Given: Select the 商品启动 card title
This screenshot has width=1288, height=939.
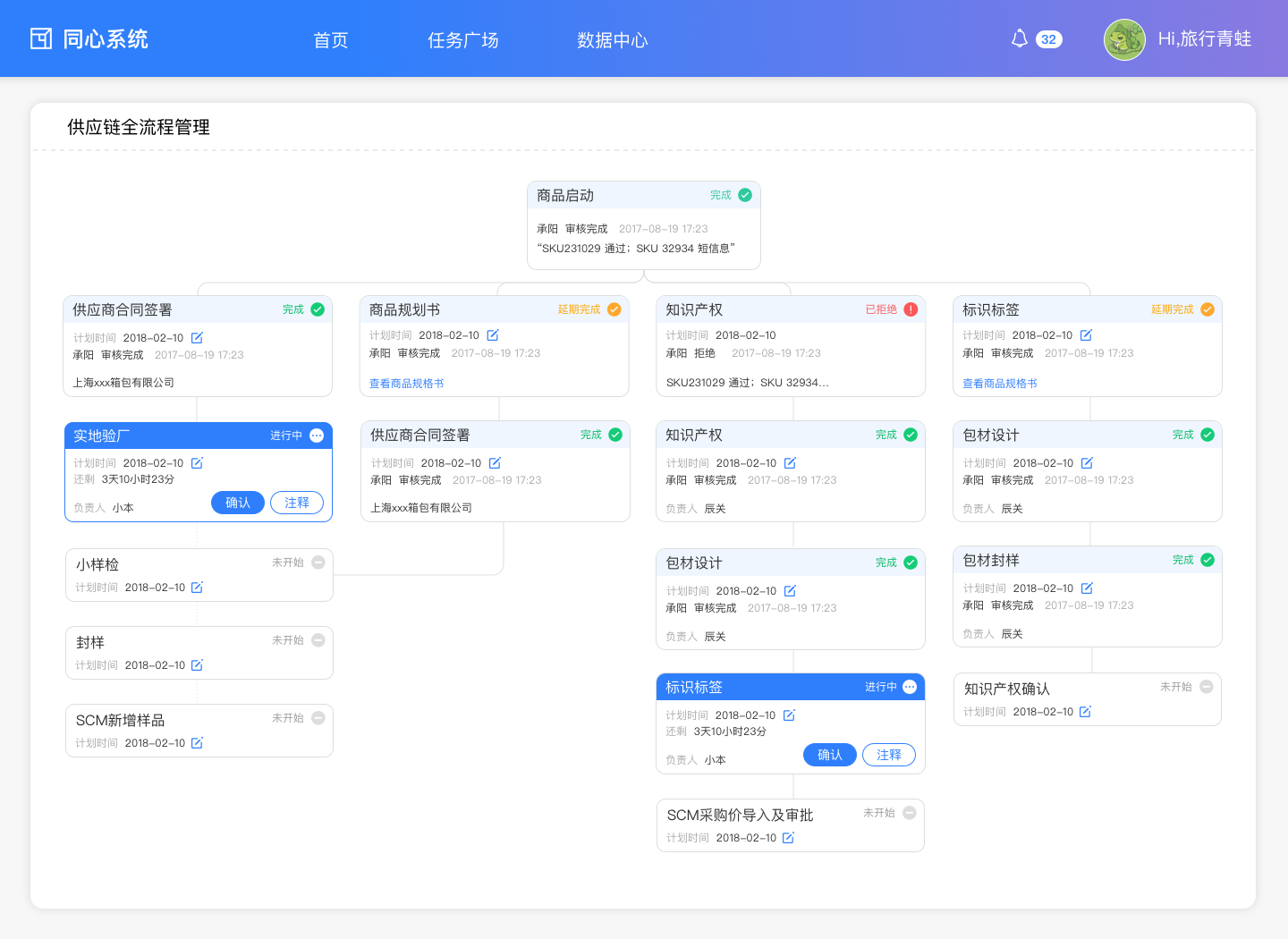Looking at the screenshot, I should 565,196.
